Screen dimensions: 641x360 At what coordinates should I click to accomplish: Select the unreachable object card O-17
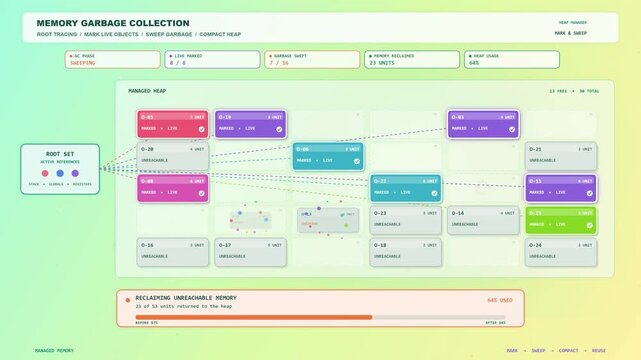point(250,252)
